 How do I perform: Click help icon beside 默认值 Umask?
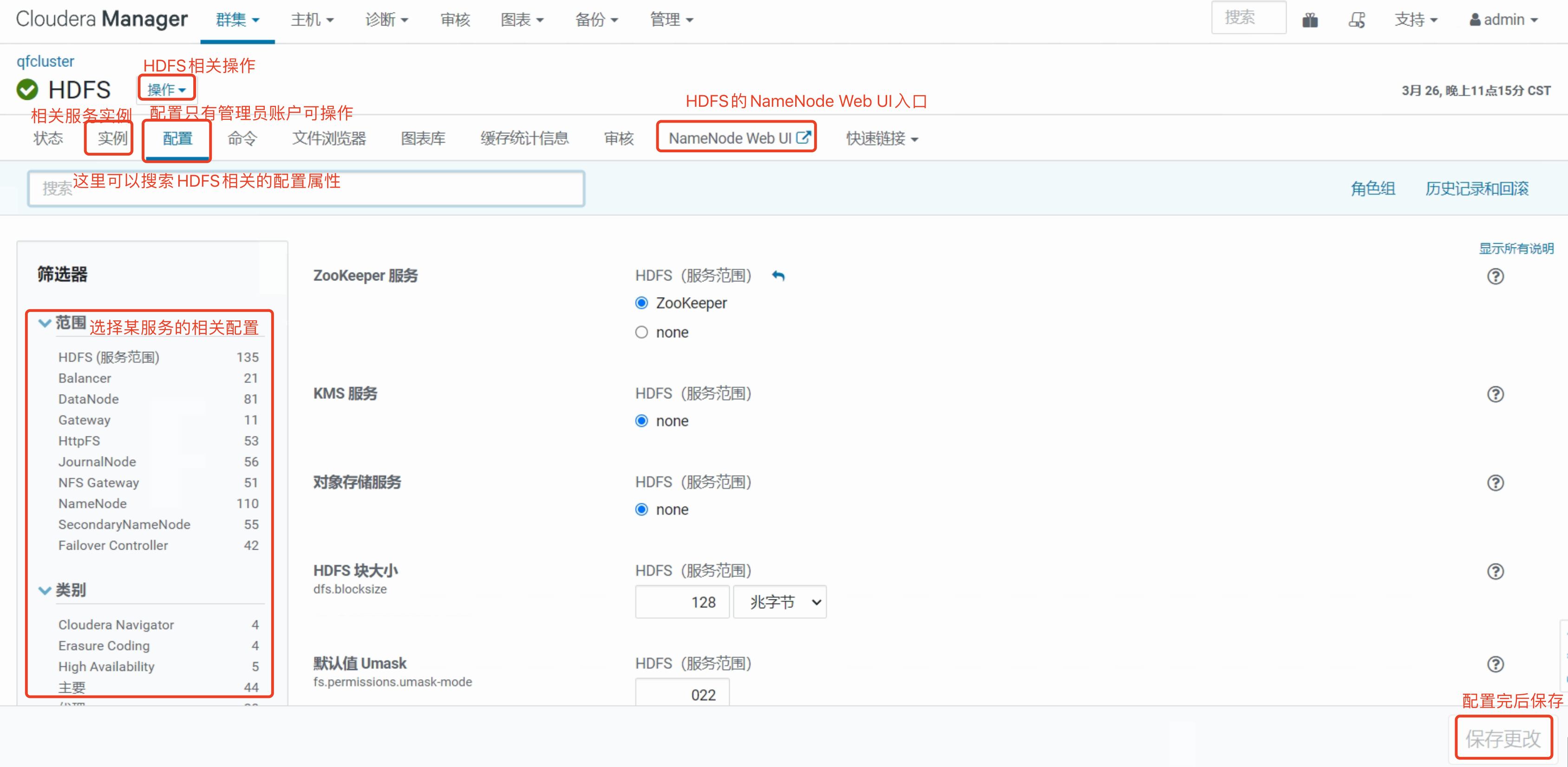(1495, 664)
